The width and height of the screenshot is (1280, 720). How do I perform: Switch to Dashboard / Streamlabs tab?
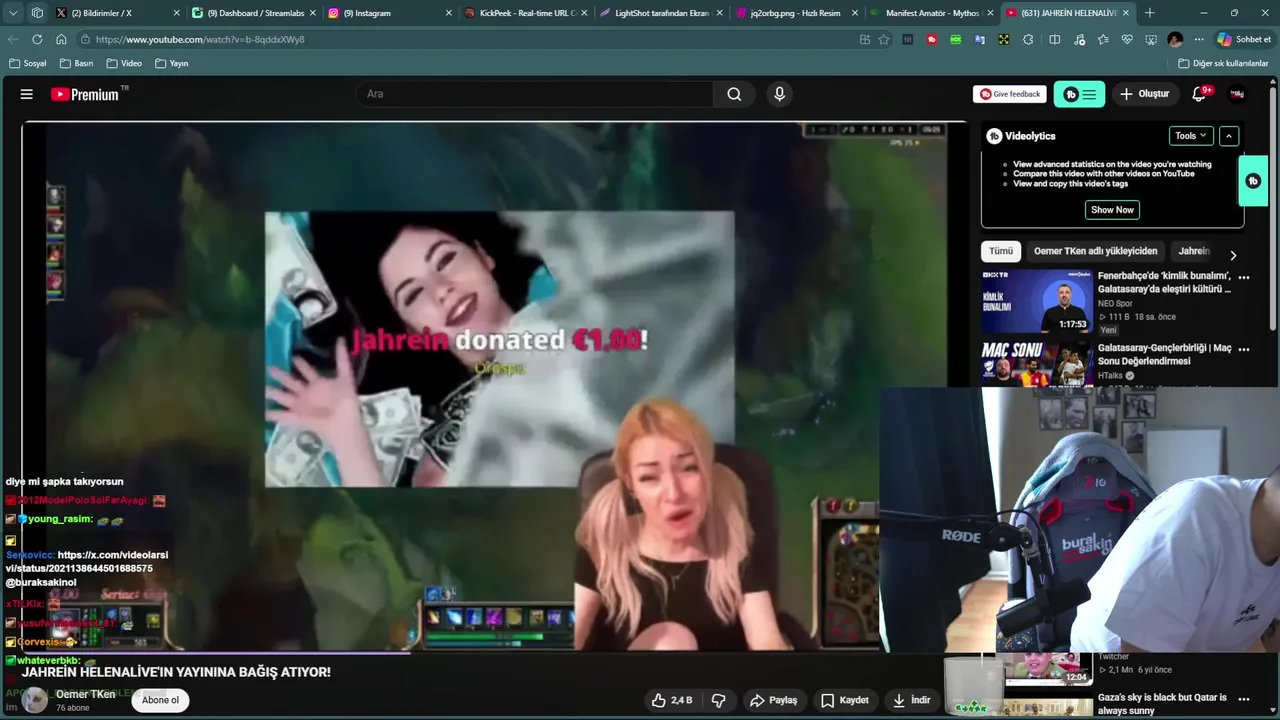click(x=254, y=13)
